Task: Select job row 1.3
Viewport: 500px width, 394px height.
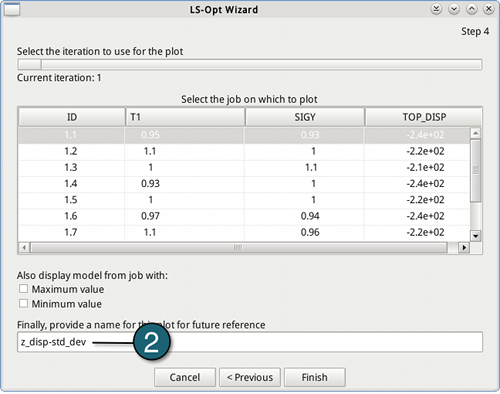Action: [244, 167]
